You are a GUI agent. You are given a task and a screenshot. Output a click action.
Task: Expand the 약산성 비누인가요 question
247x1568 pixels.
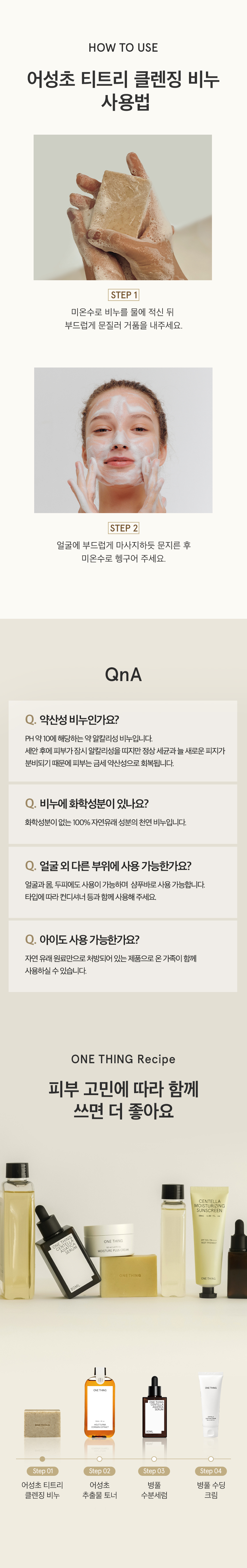point(123,741)
